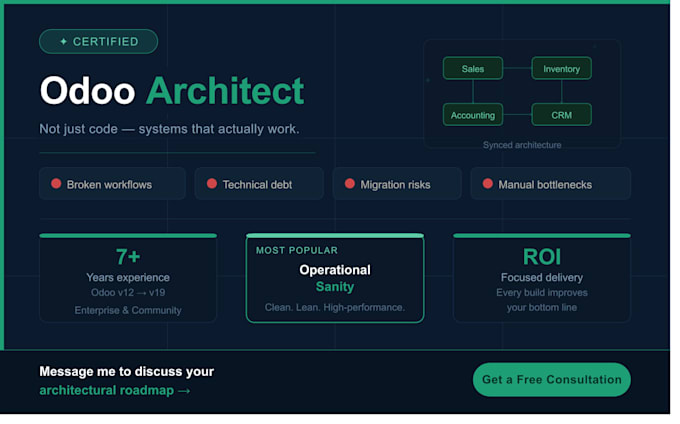
Task: Click the Synced architecture caption
Action: [x=522, y=145]
